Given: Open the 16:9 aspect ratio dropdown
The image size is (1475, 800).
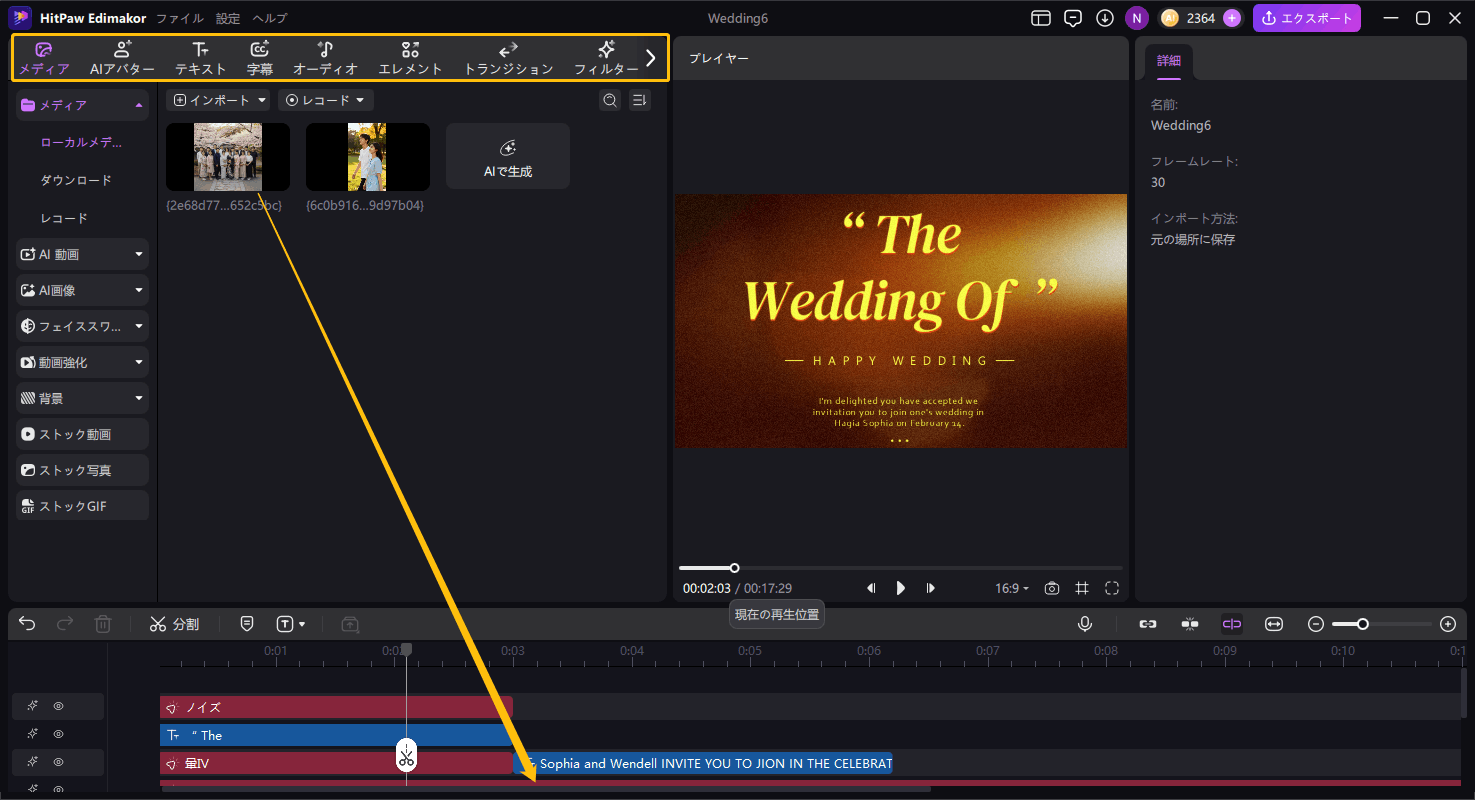Looking at the screenshot, I should 1011,588.
